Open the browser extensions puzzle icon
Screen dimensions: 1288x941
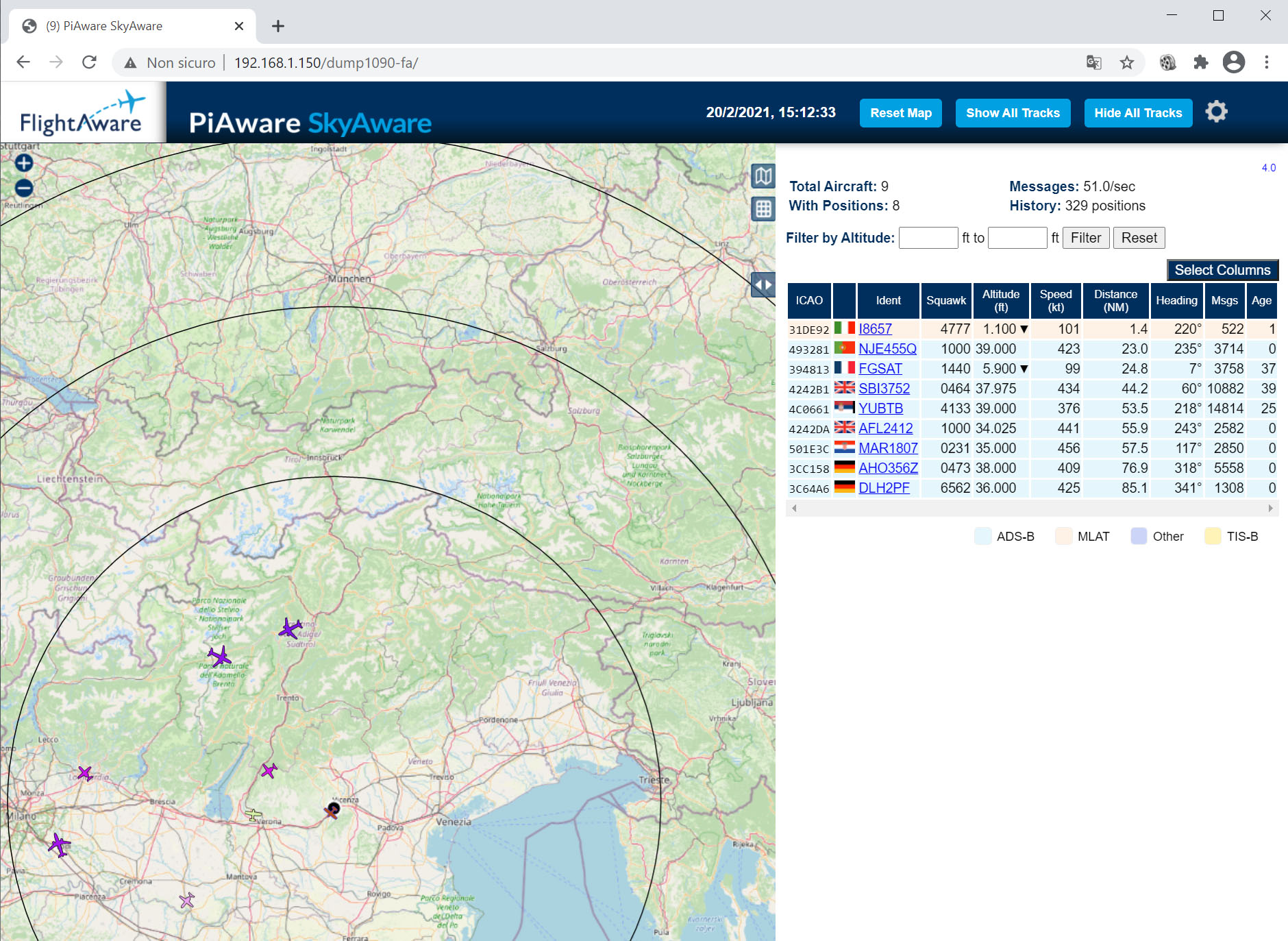(x=1200, y=63)
